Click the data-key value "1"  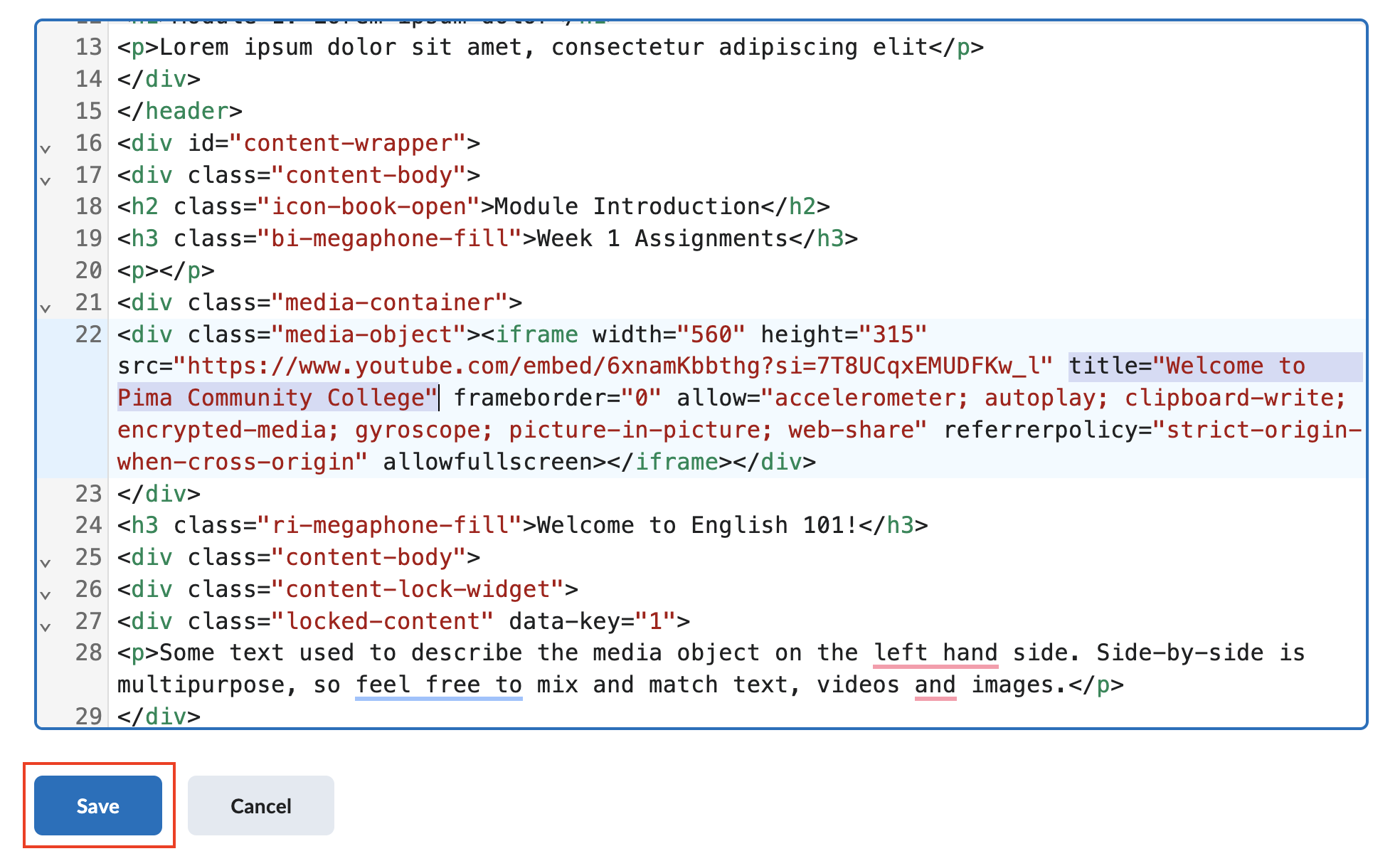[655, 621]
